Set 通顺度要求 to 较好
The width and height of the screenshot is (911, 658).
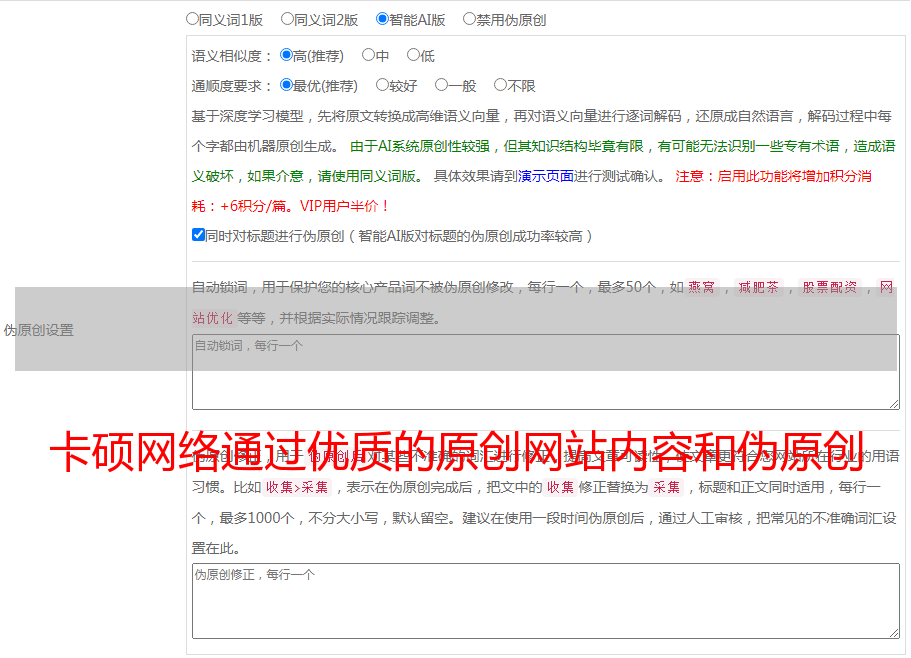pyautogui.click(x=382, y=85)
